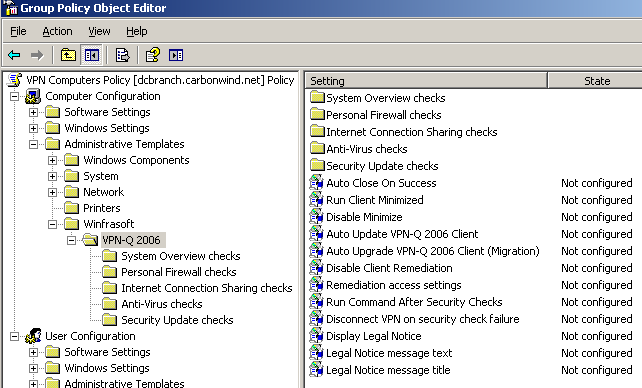This screenshot has height=388, width=642.
Task: Click the Disable Minimize setting icon
Action: (316, 217)
